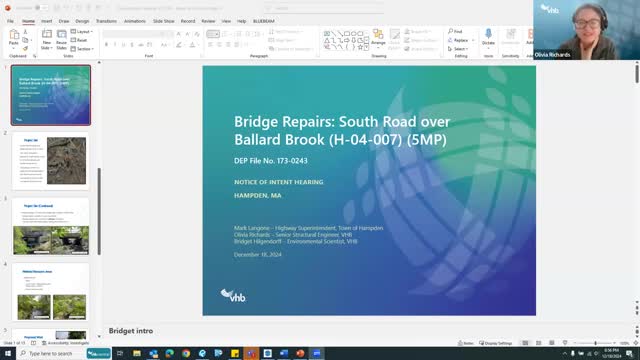Switch to the Design tab
Viewport: 640px width, 360px height.
point(82,21)
